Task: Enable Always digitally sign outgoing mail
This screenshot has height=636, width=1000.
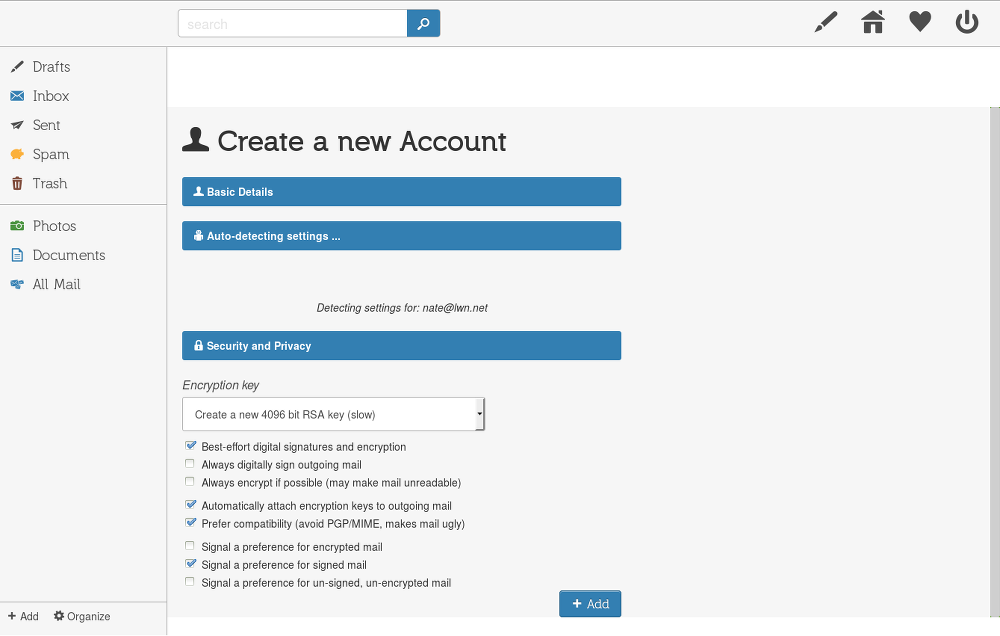Action: [190, 464]
